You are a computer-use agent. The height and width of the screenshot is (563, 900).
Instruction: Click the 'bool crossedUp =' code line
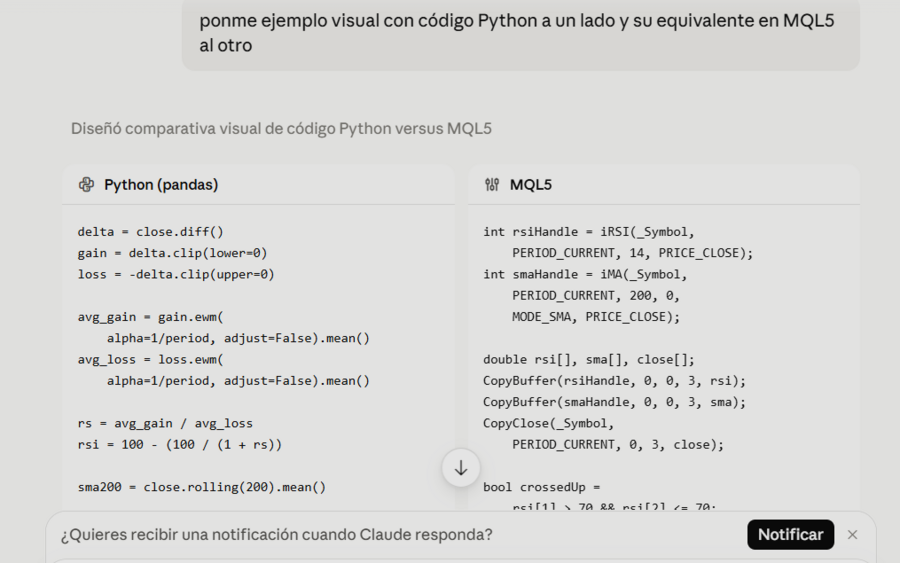point(541,487)
